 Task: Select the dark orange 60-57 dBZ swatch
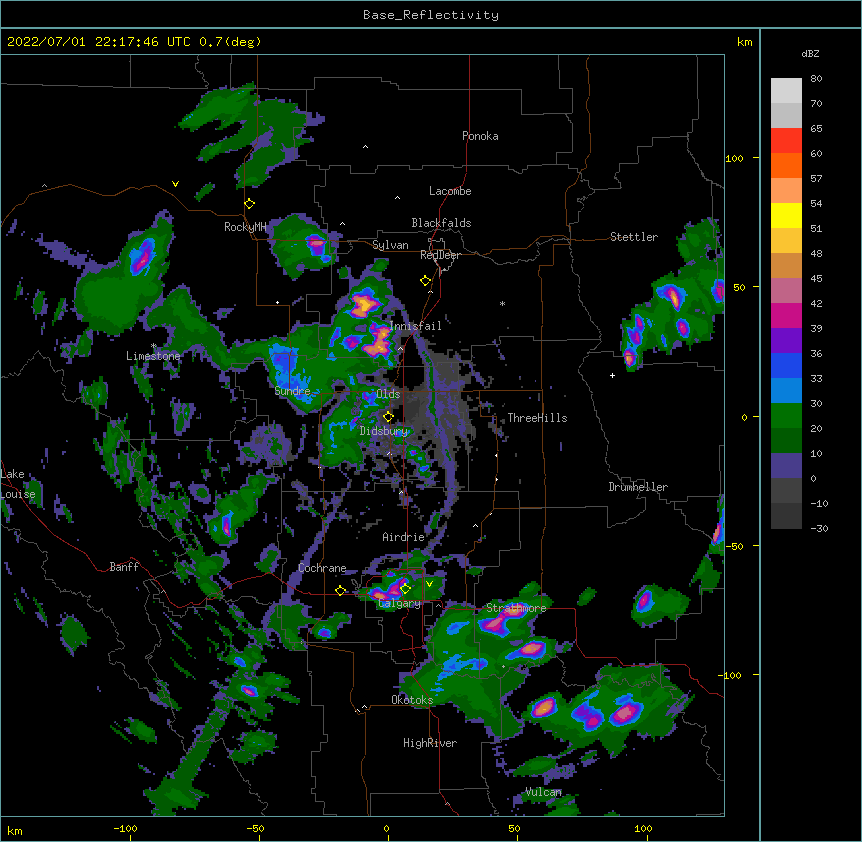pyautogui.click(x=786, y=166)
